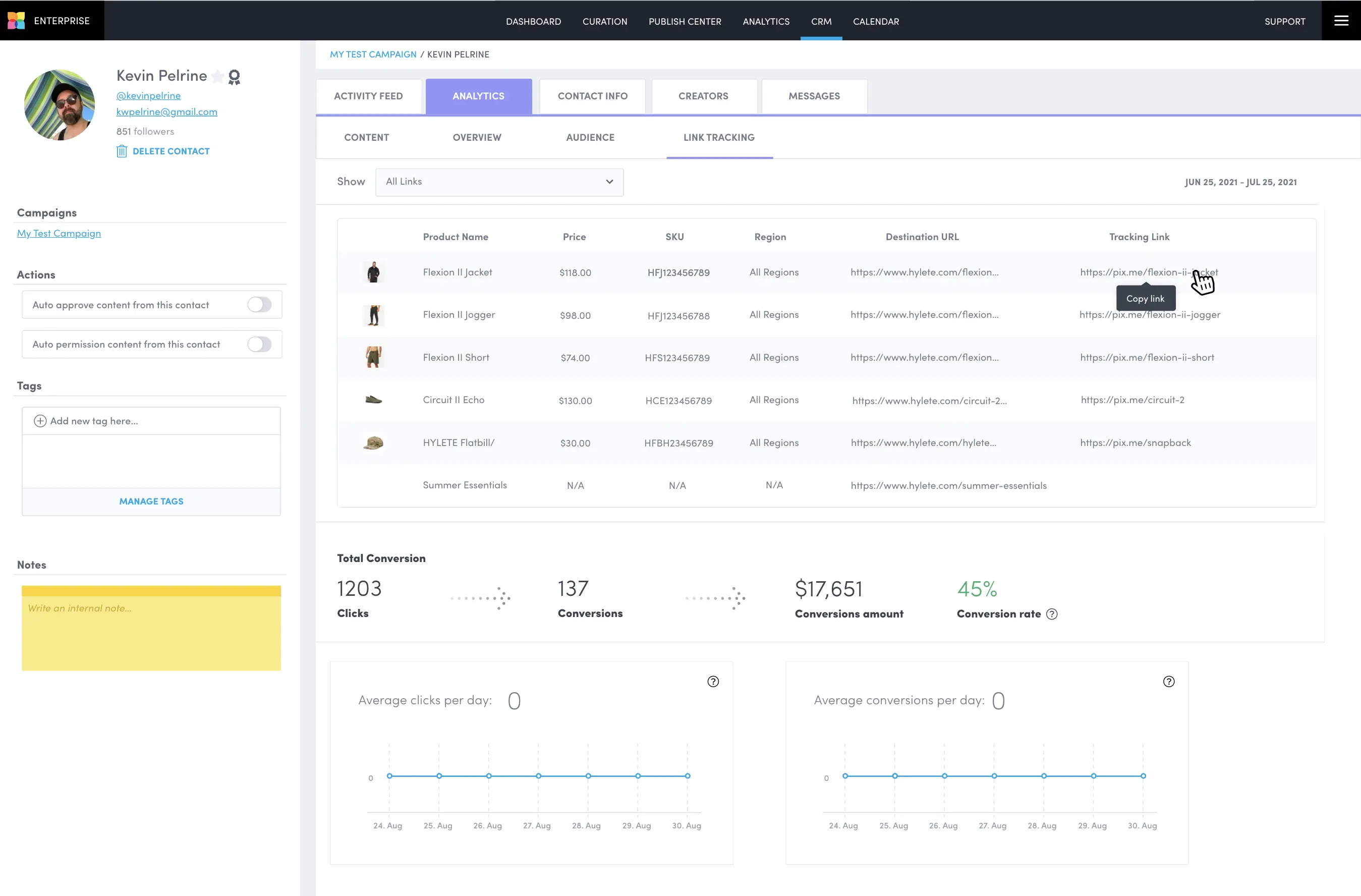Click the Manage Tags button

151,501
